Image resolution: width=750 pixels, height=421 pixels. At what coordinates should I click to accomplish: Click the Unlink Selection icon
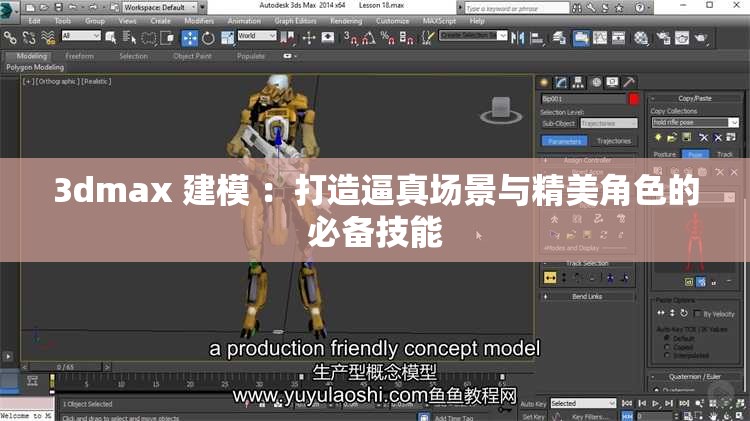pos(29,37)
